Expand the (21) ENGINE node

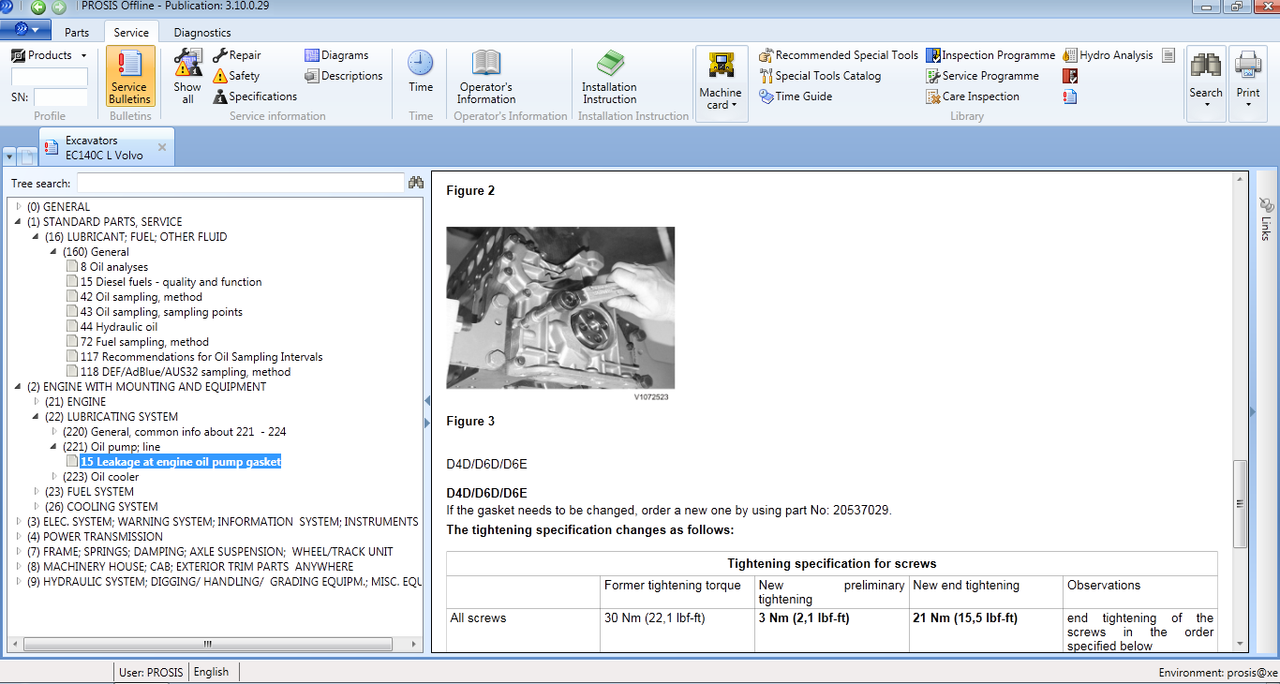point(37,401)
